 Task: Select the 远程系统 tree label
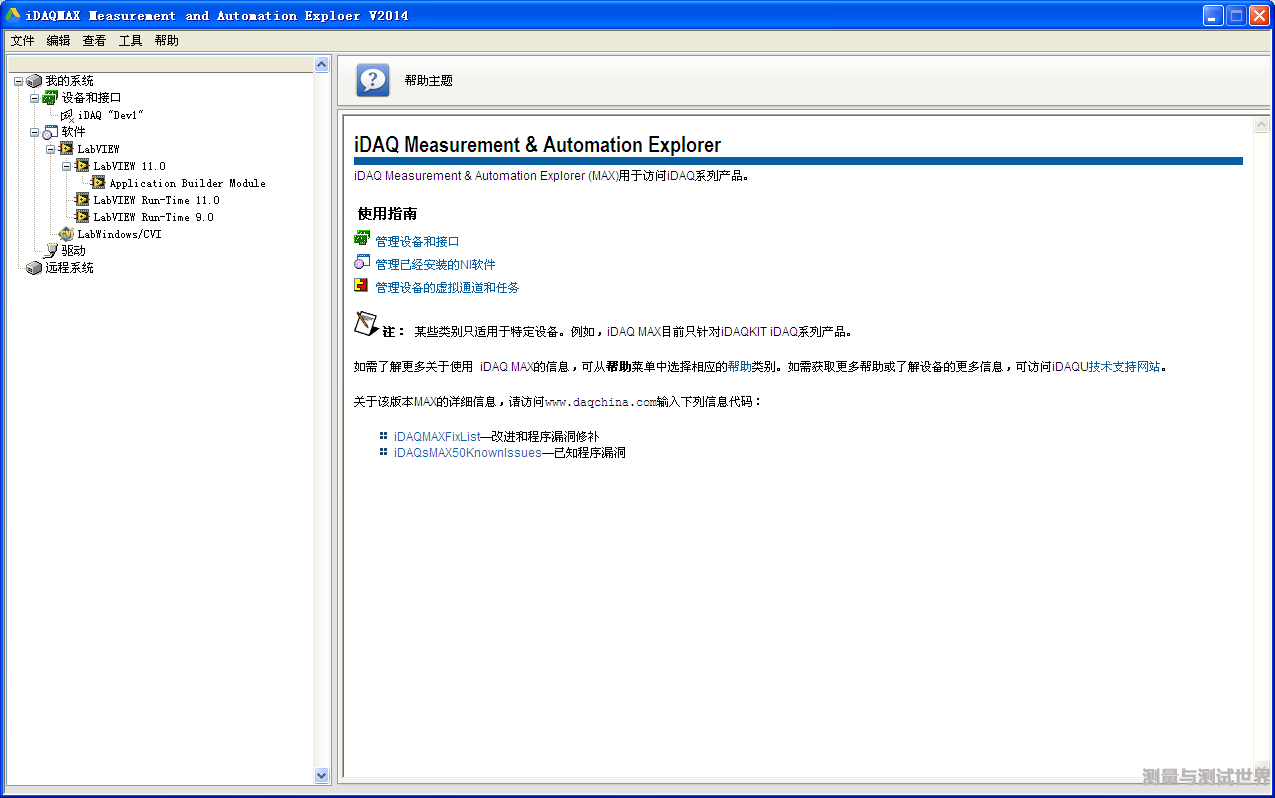pyautogui.click(x=69, y=268)
